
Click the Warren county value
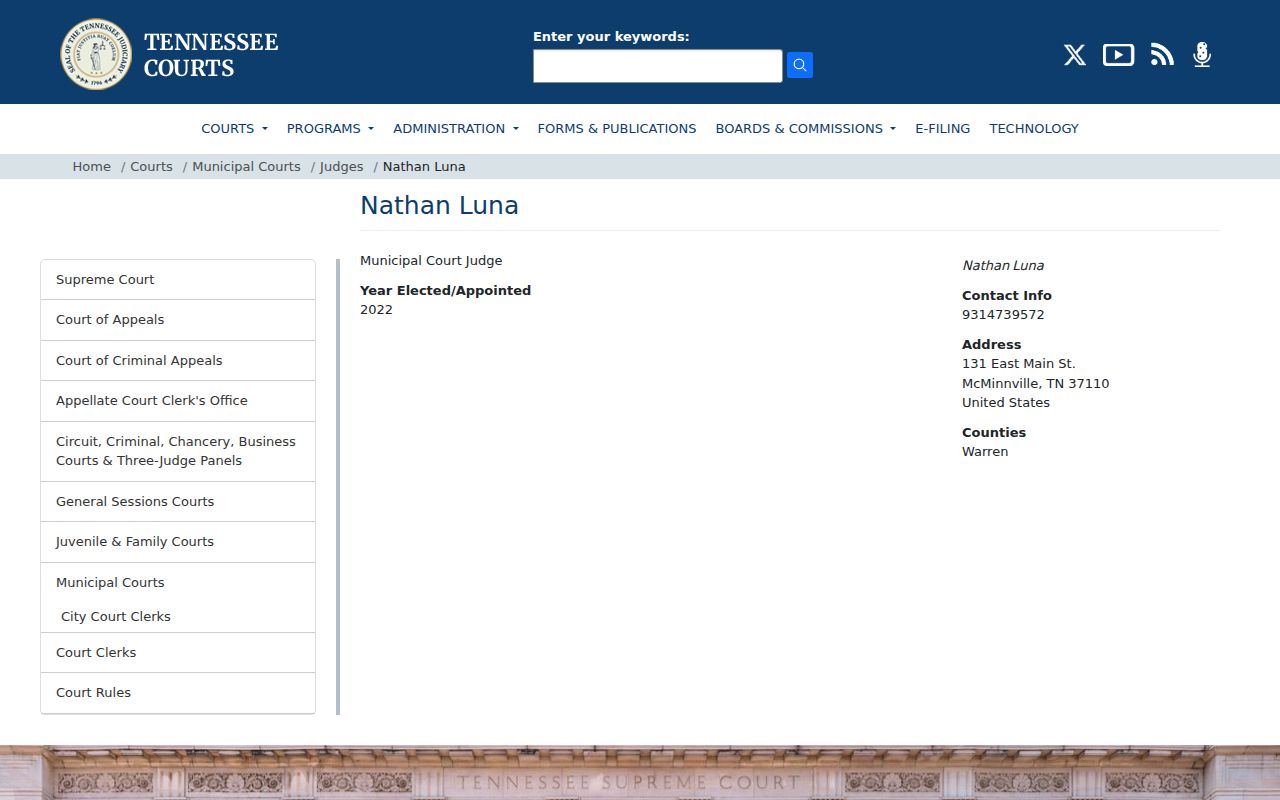coord(985,452)
